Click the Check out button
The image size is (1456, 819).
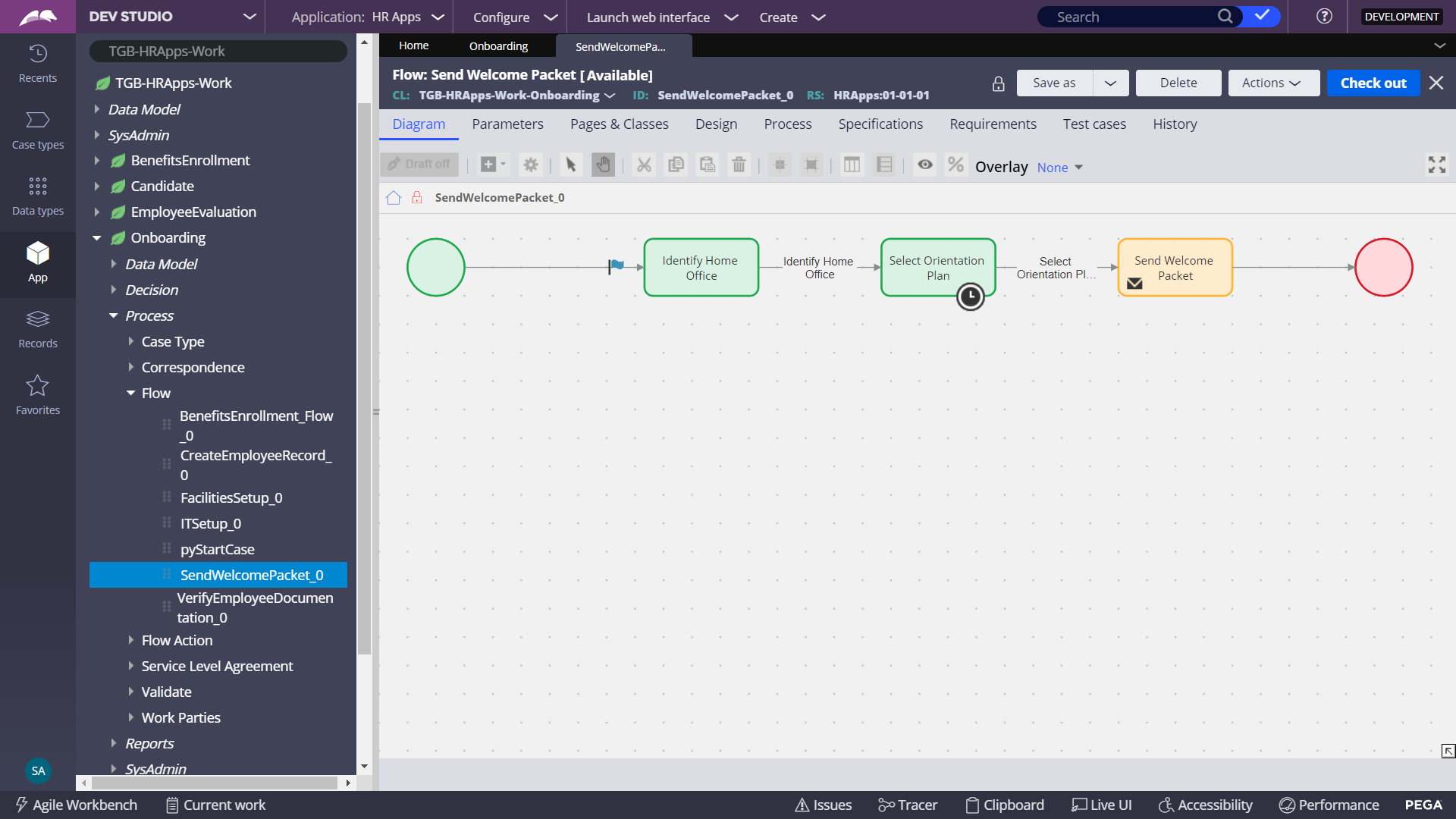click(1373, 83)
